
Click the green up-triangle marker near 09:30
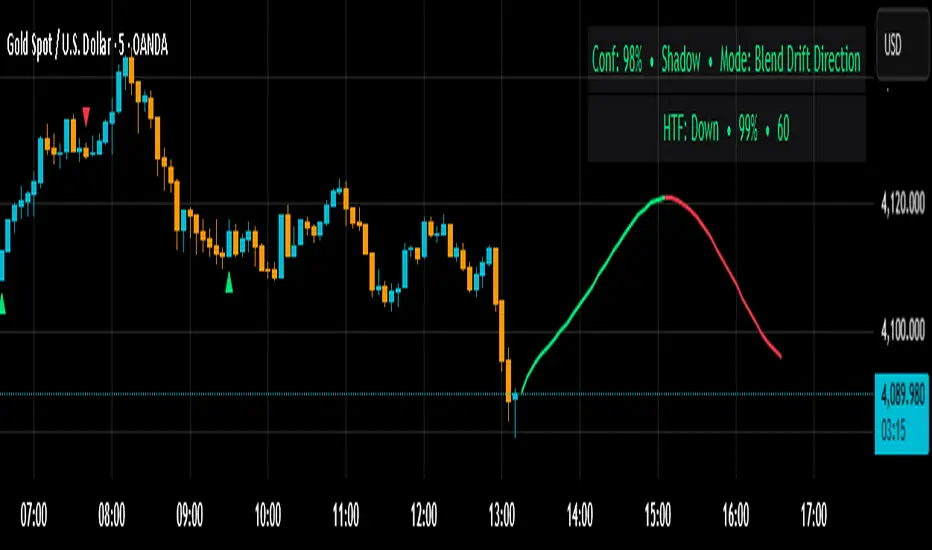click(229, 282)
